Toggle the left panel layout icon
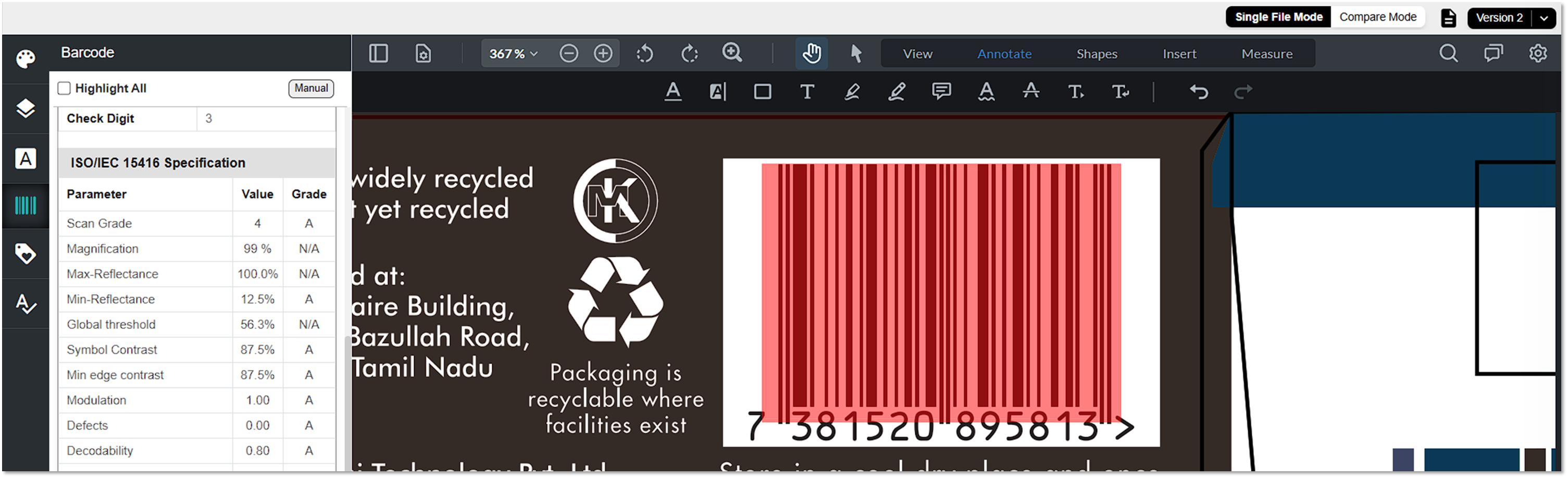Screen dimensions: 1568x478 (x=379, y=54)
